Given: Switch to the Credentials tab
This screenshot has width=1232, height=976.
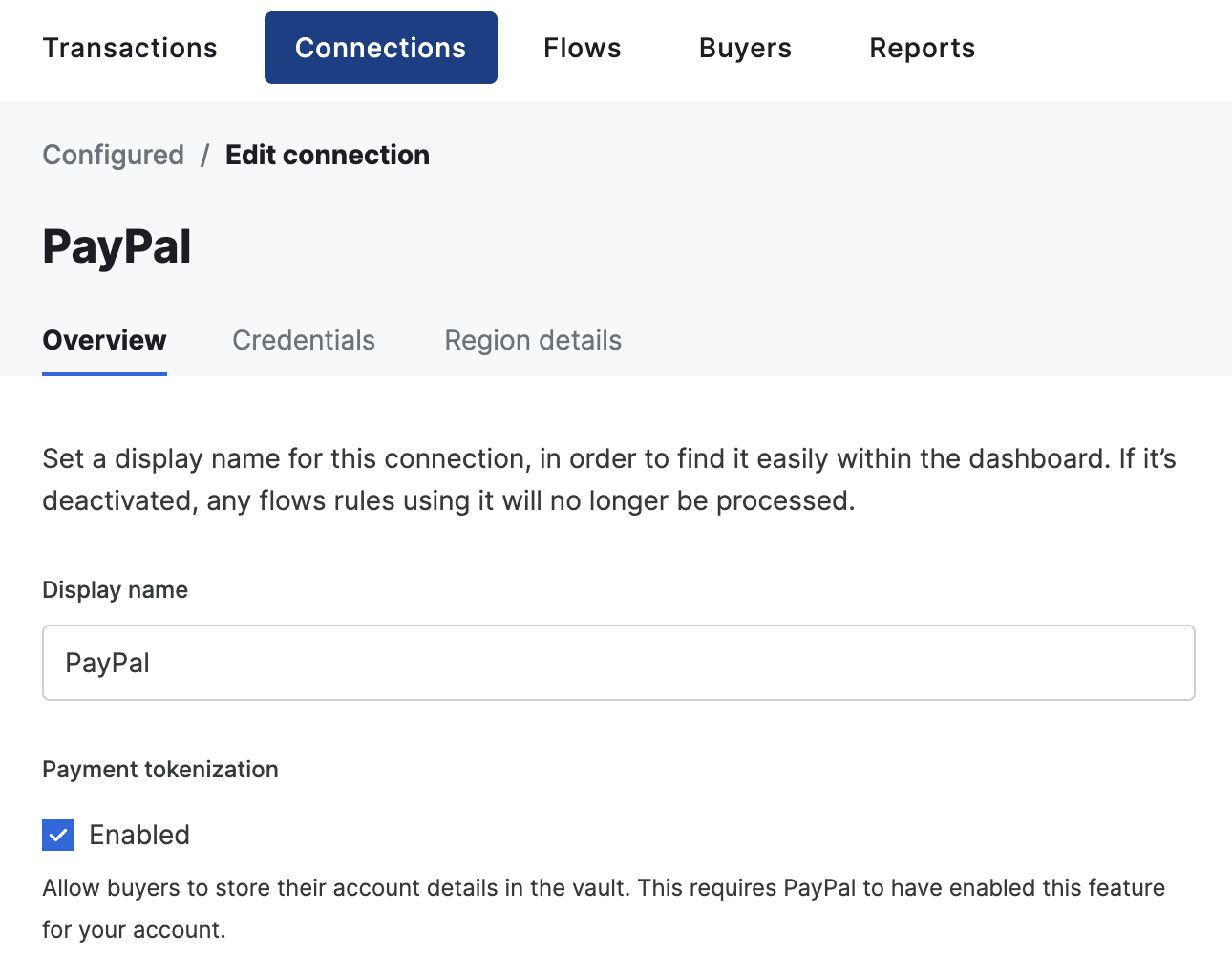Looking at the screenshot, I should point(303,339).
